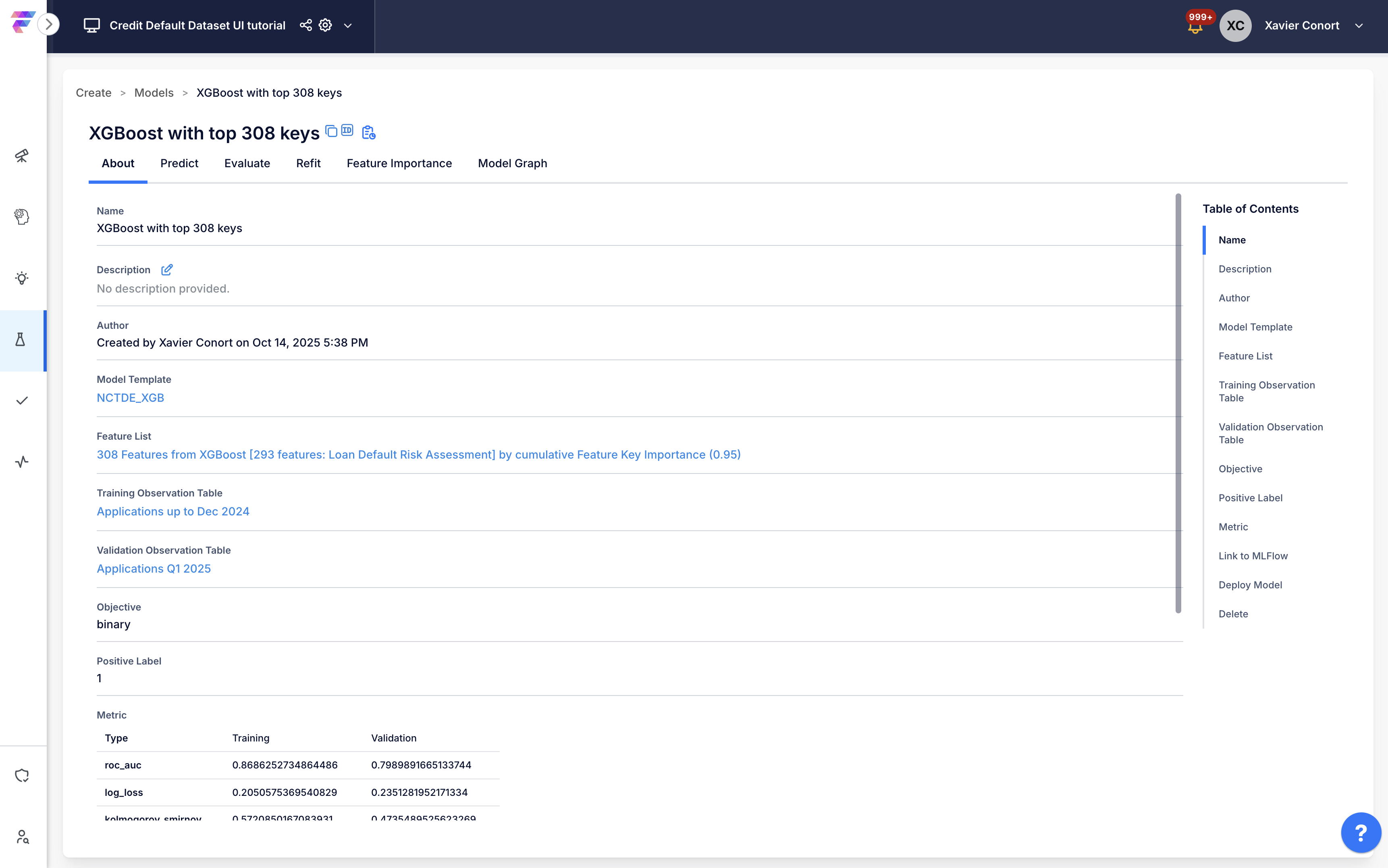Click the clipboard icon after model title
Viewport: 1388px width, 868px height.
[x=368, y=133]
